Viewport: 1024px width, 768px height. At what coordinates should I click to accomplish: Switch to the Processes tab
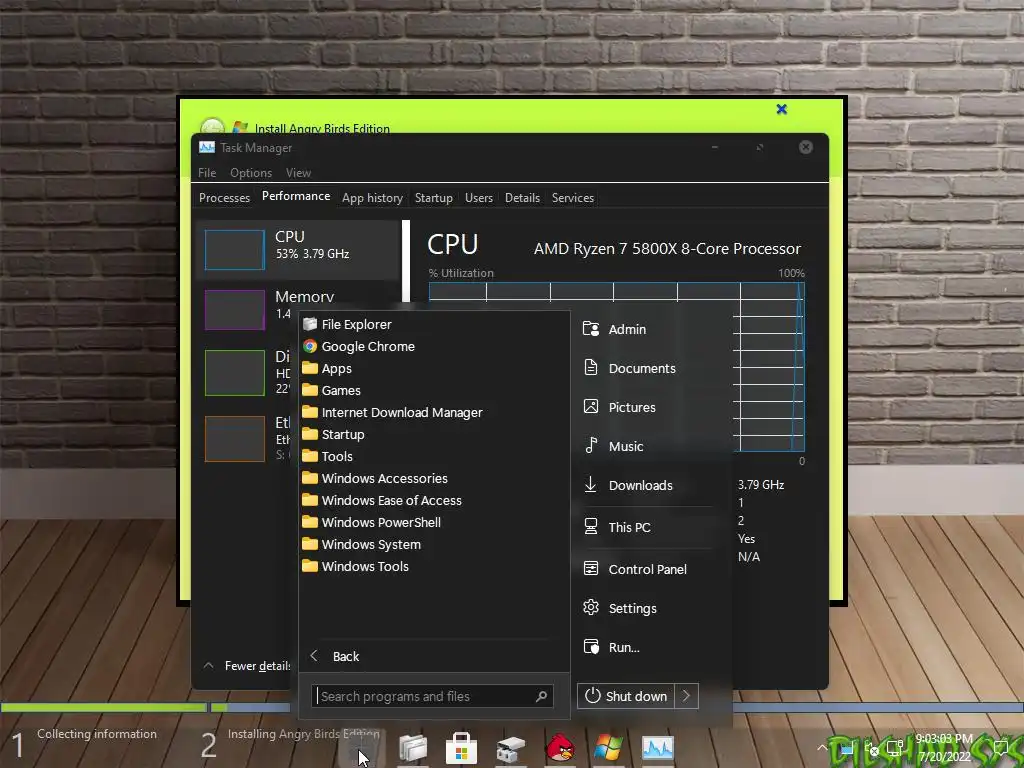224,198
